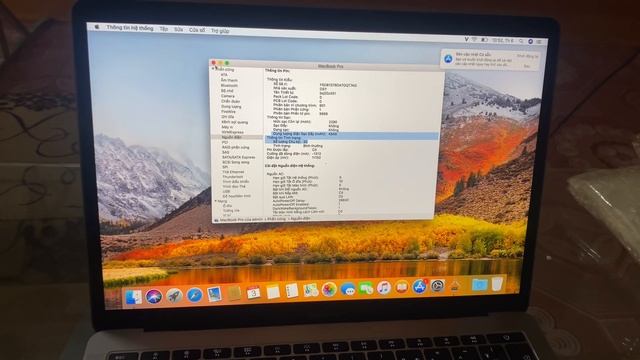The image size is (640, 360).
Task: Select Chẩn đoán in the sidebar
Action: [231, 101]
